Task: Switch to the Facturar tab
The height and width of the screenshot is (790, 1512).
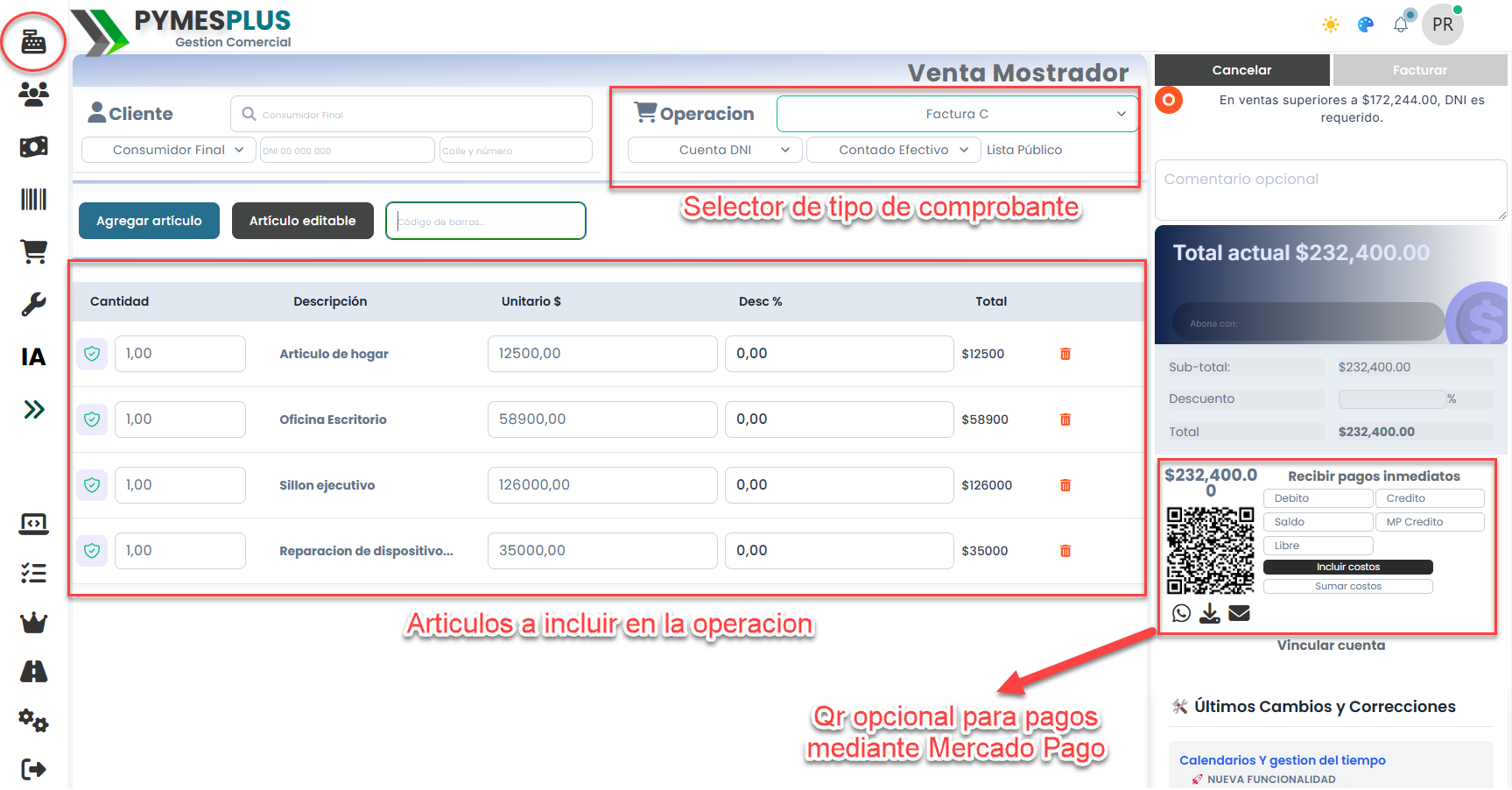Action: [x=1420, y=69]
